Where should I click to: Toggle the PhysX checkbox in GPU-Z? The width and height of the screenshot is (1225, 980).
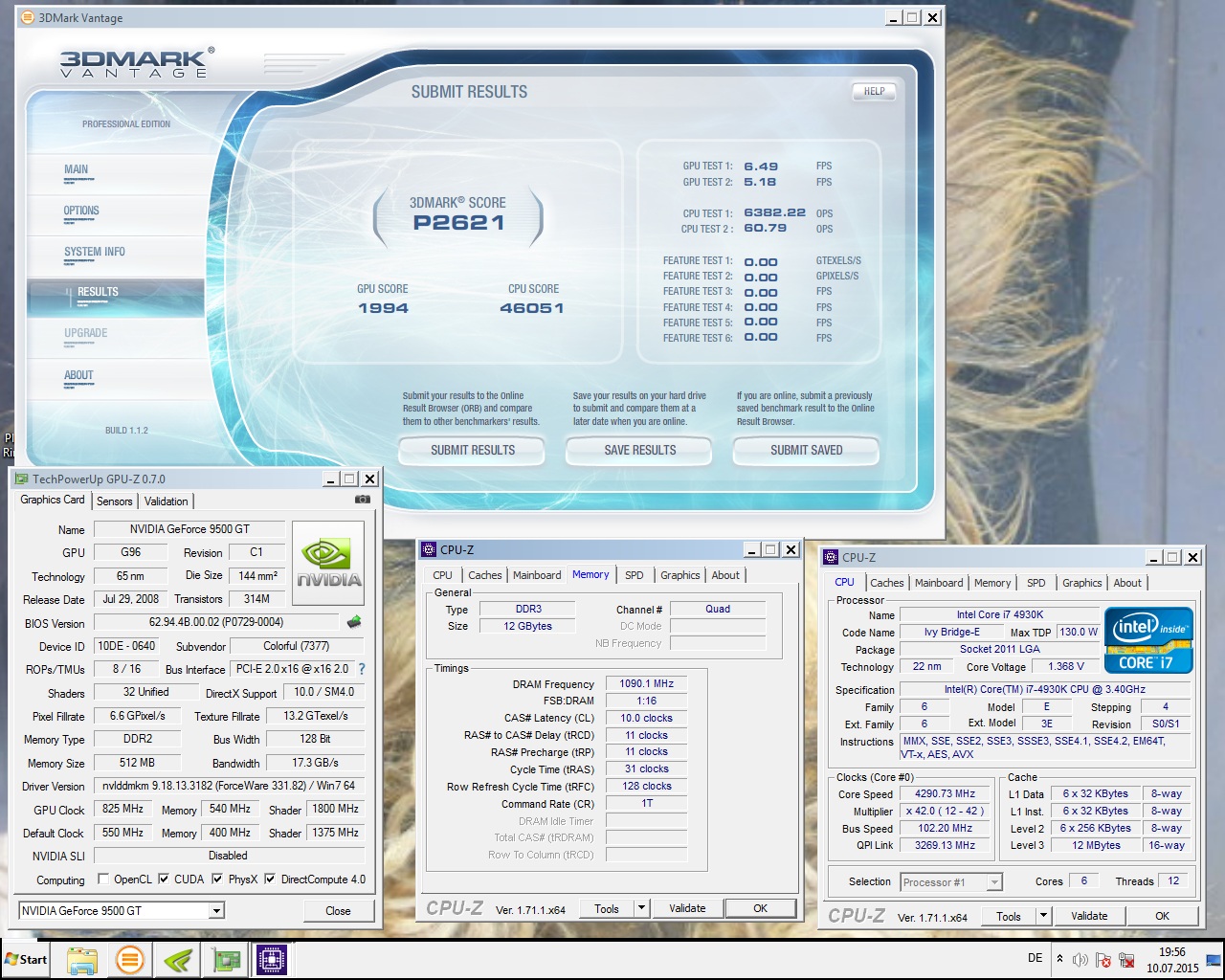(217, 879)
